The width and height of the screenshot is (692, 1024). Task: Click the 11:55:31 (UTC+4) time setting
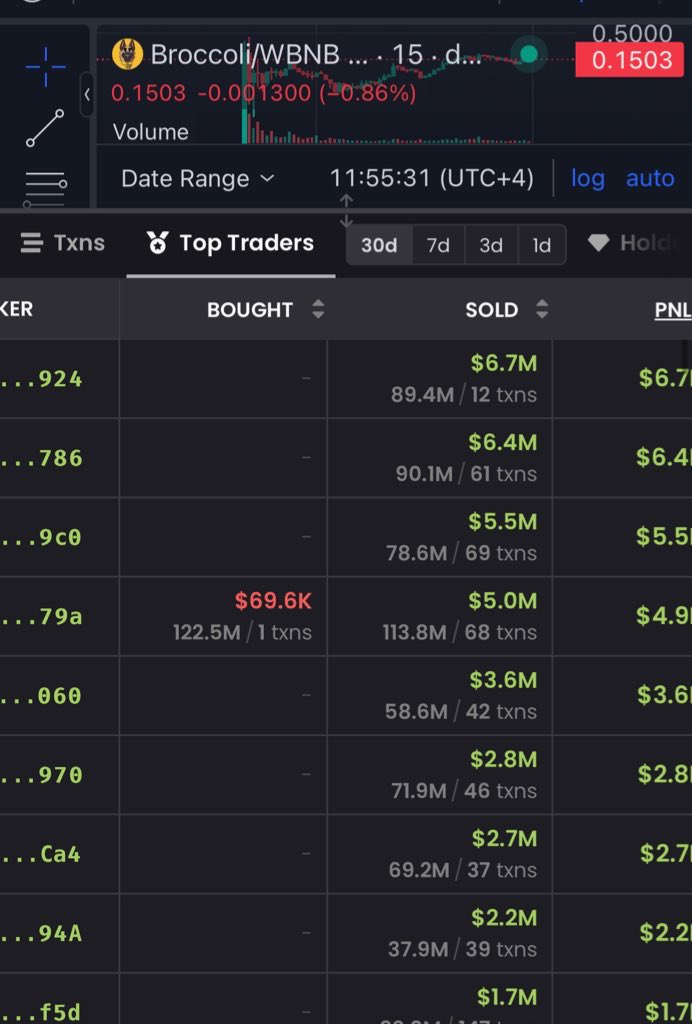tap(432, 178)
